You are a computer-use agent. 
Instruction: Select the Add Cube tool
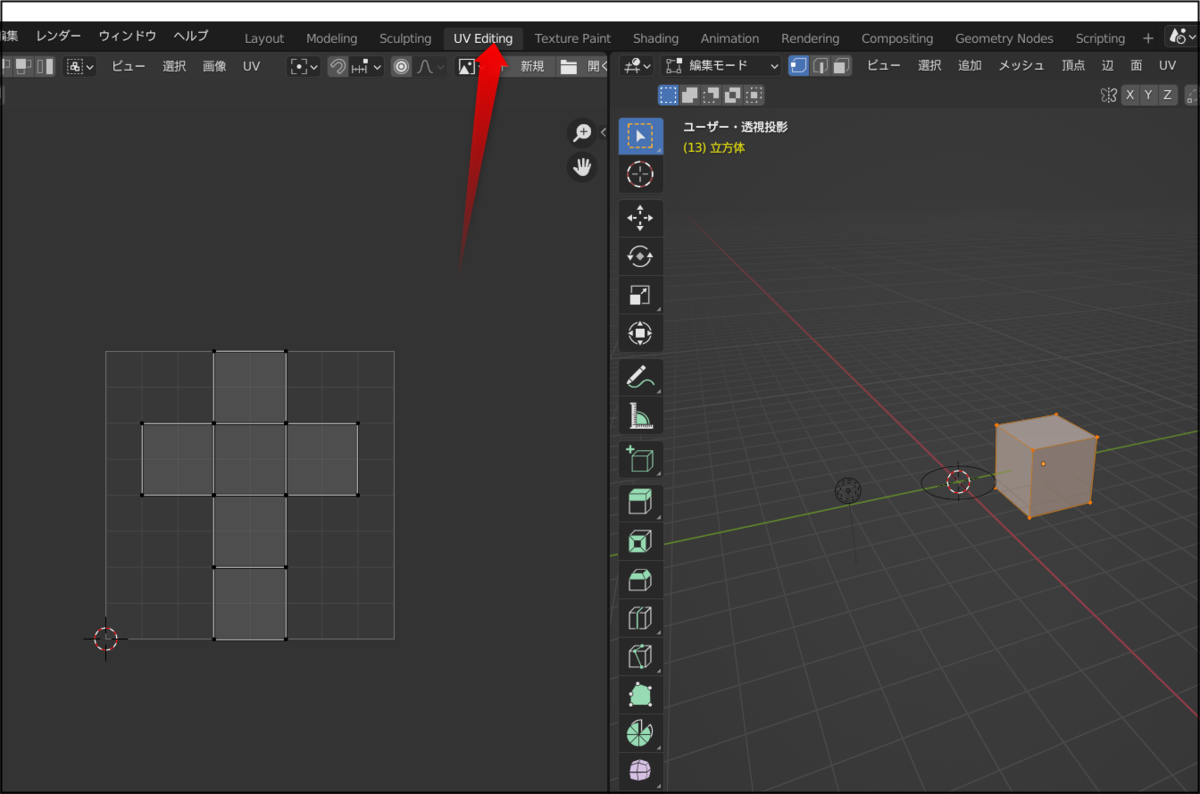(x=640, y=459)
